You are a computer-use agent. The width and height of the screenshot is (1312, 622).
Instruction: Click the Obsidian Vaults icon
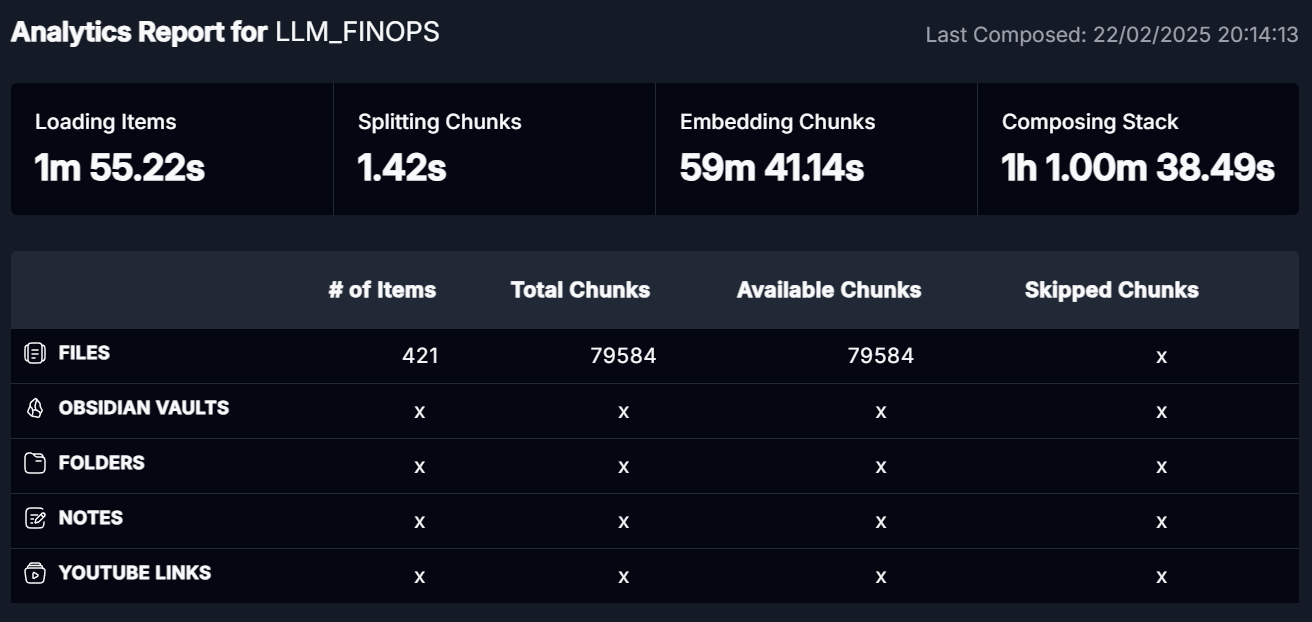click(x=35, y=408)
